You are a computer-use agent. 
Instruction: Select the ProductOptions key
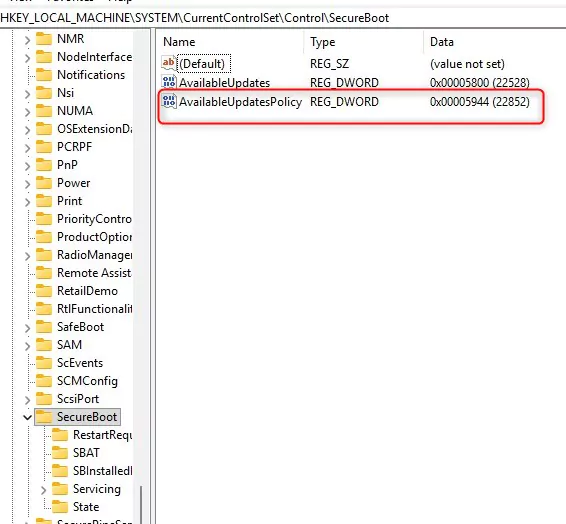pos(94,237)
